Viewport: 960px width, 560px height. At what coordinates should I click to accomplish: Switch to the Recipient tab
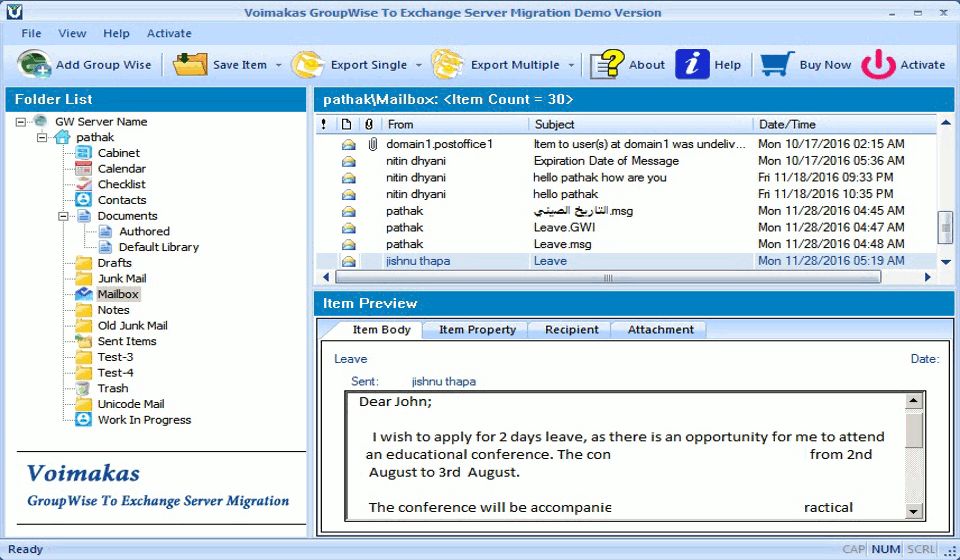coord(571,329)
